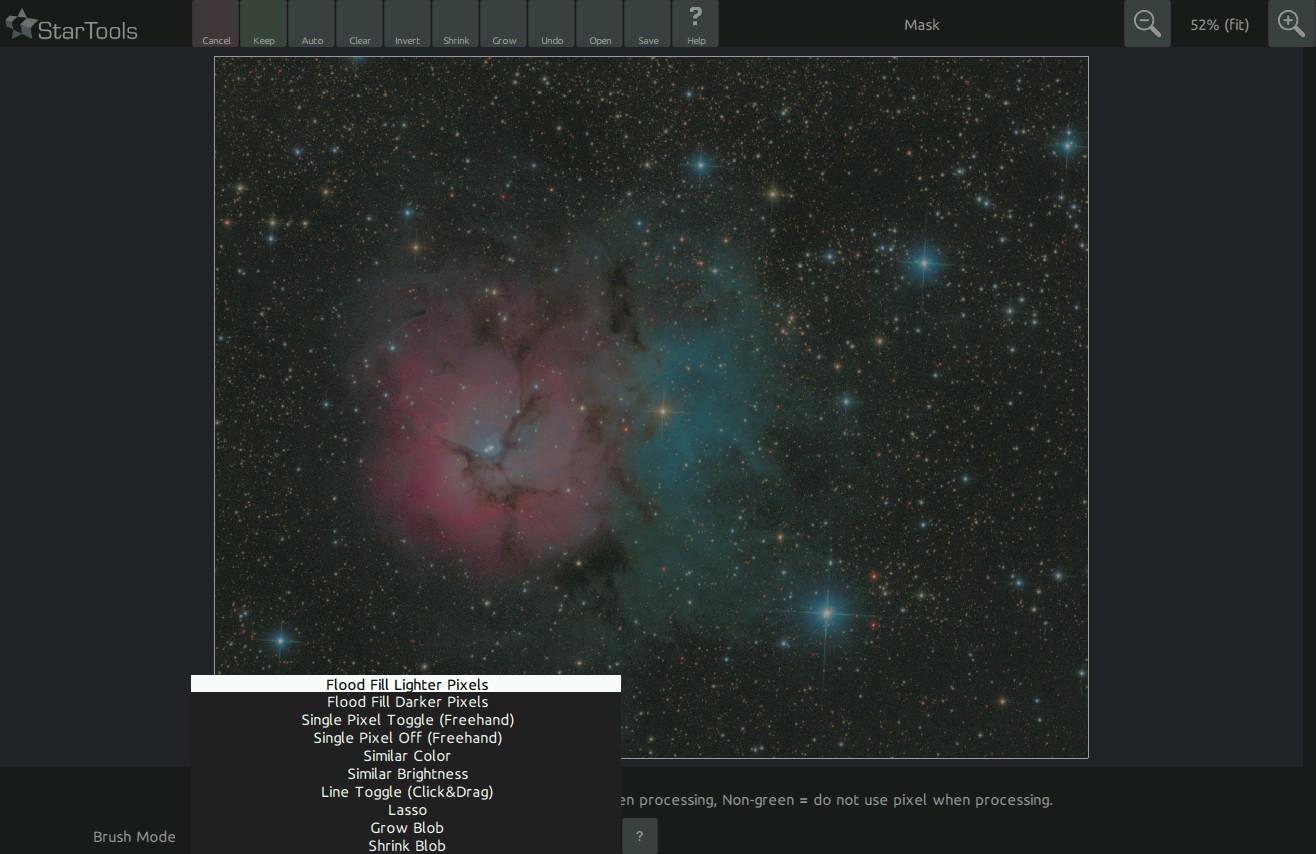The height and width of the screenshot is (854, 1316).
Task: Select Flood Fill Lighter Pixels brush mode
Action: coord(406,684)
